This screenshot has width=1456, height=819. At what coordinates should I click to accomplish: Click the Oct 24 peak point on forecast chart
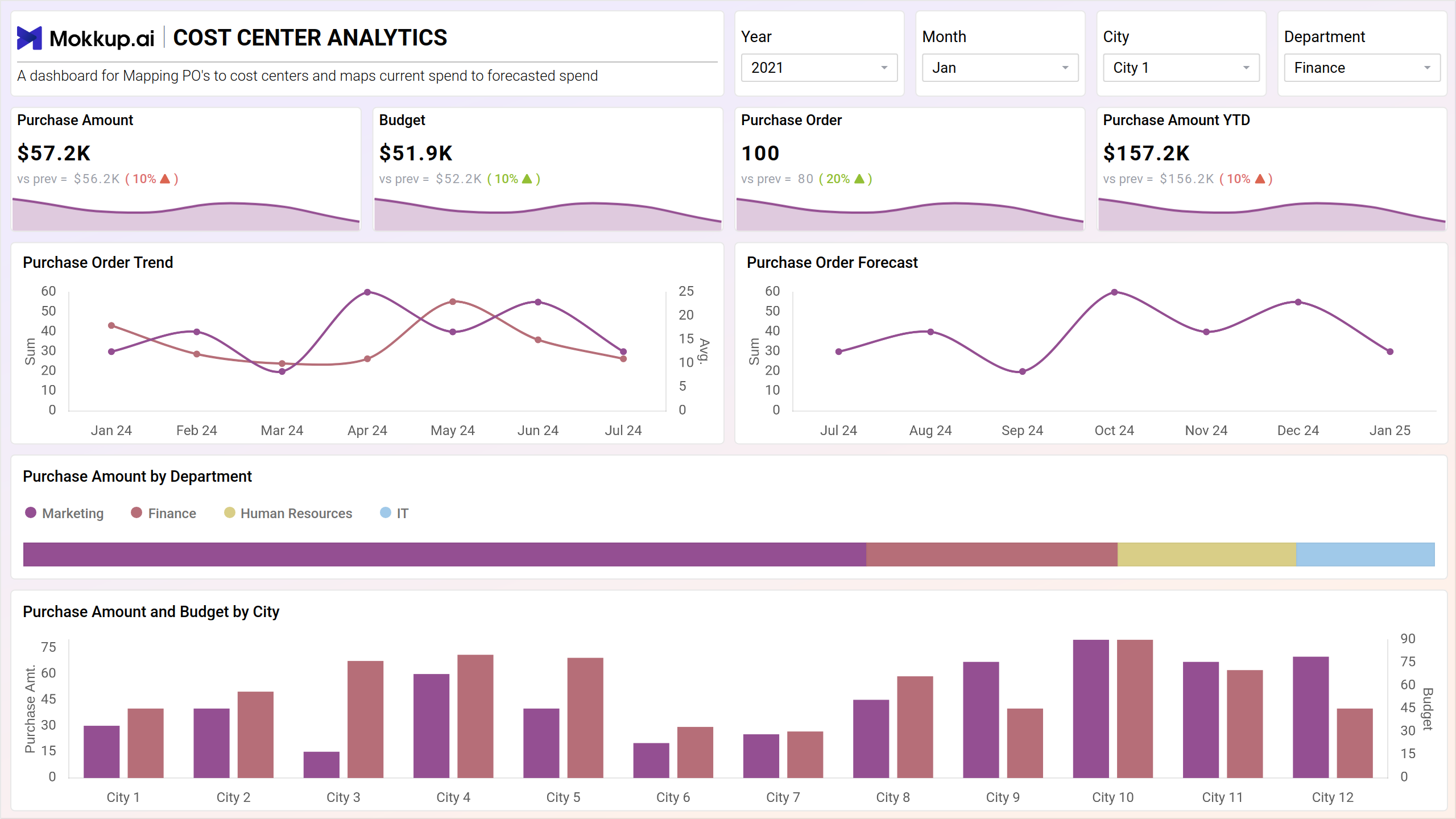1114,292
